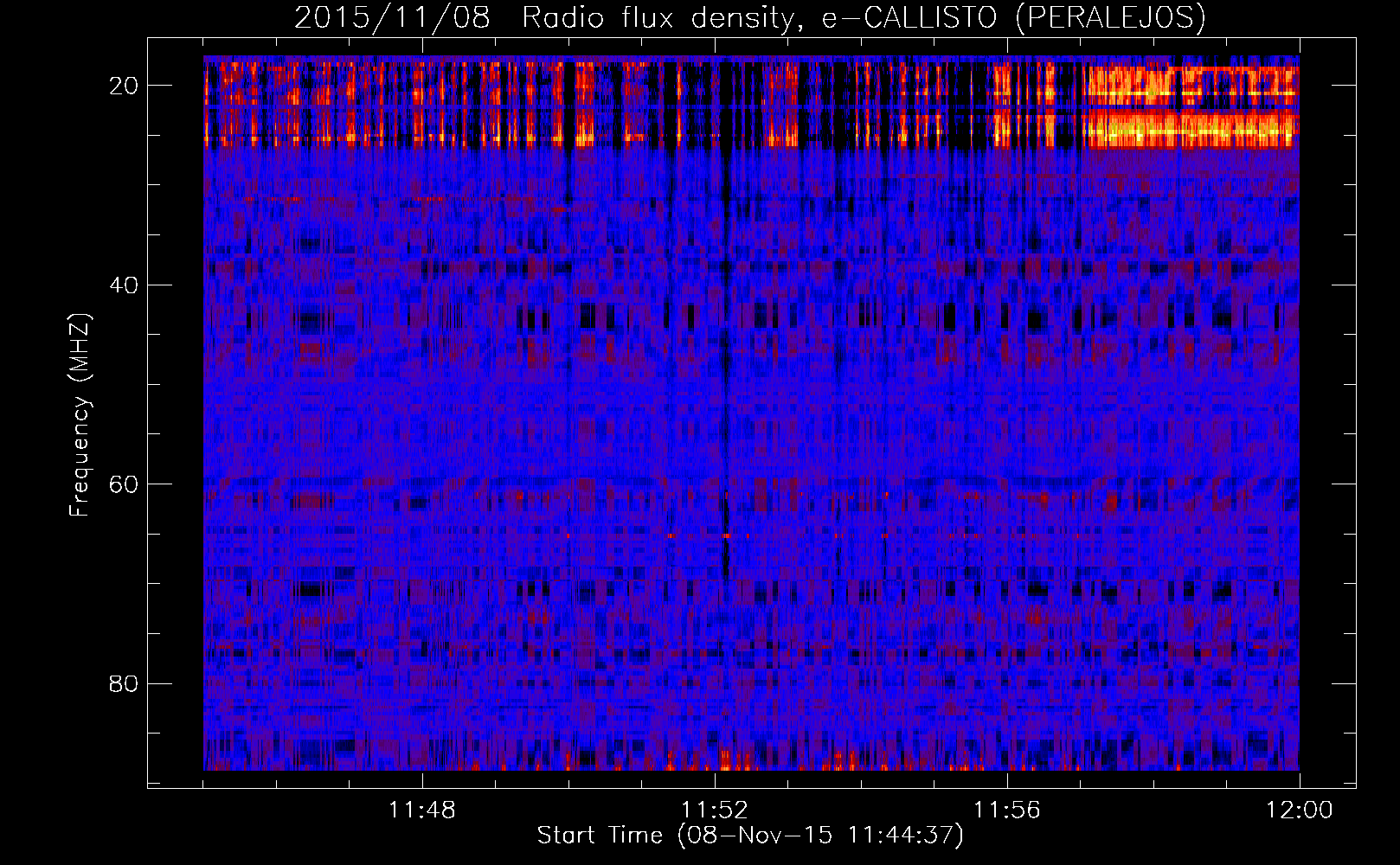Click the "11:52" time tick label
This screenshot has height=865, width=1400.
(x=715, y=811)
